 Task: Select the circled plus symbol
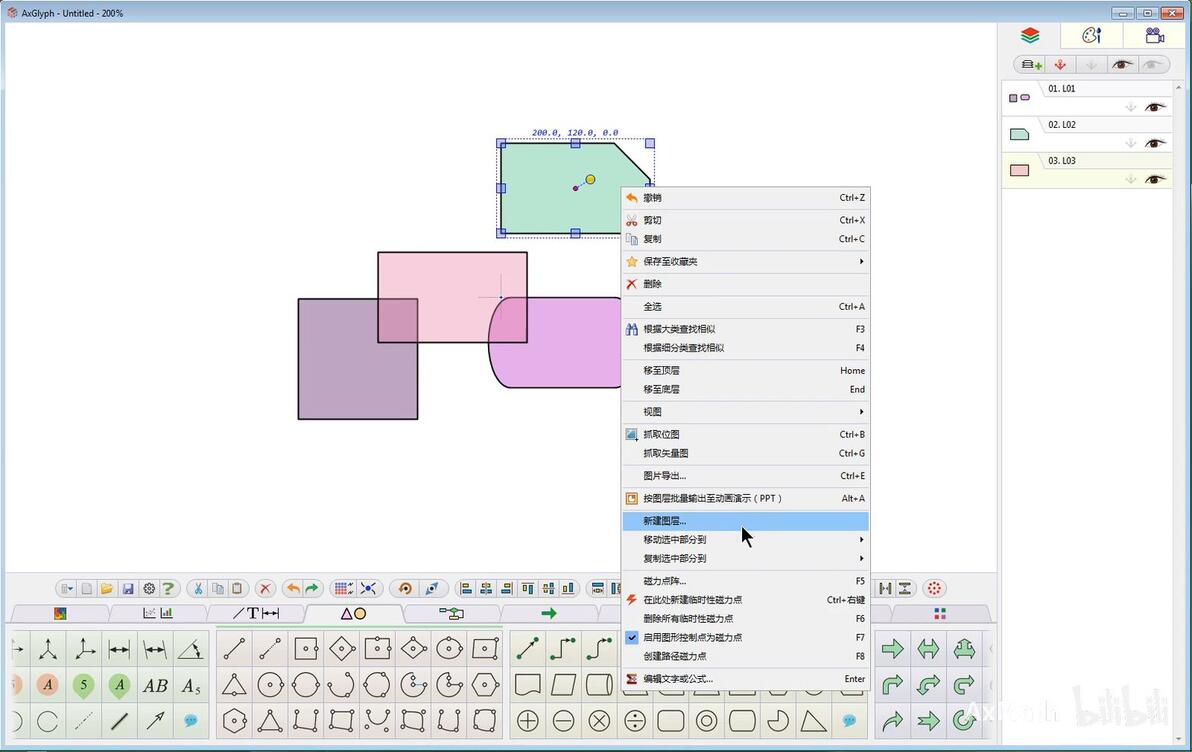coord(528,721)
